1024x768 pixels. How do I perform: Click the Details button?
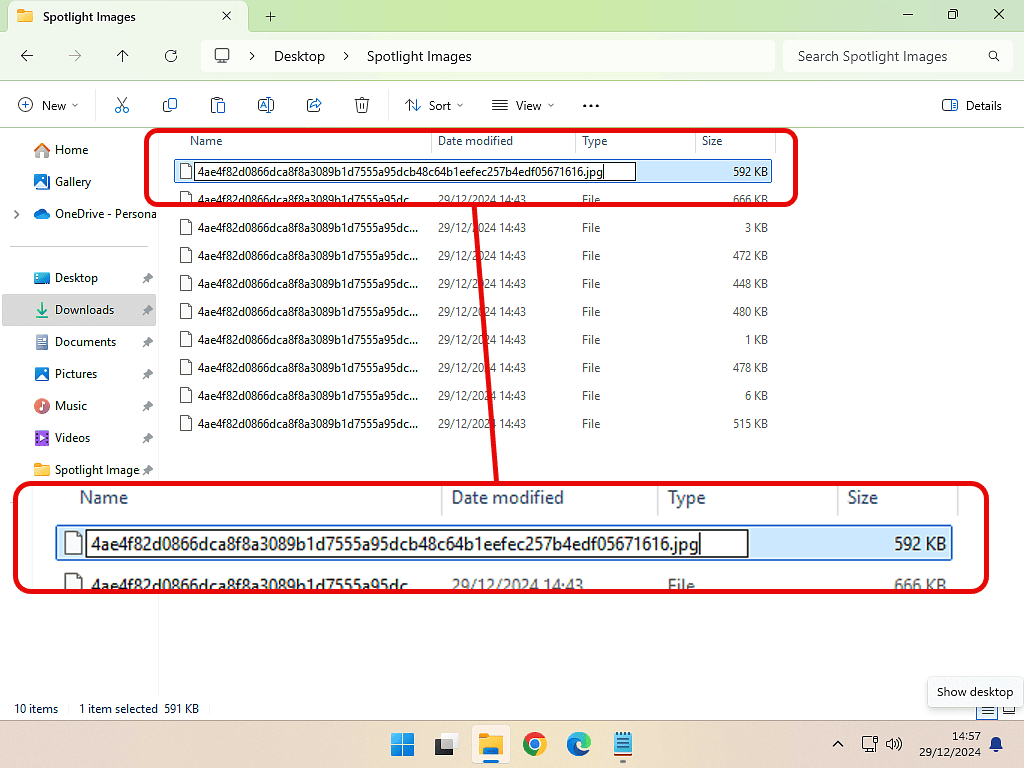970,105
